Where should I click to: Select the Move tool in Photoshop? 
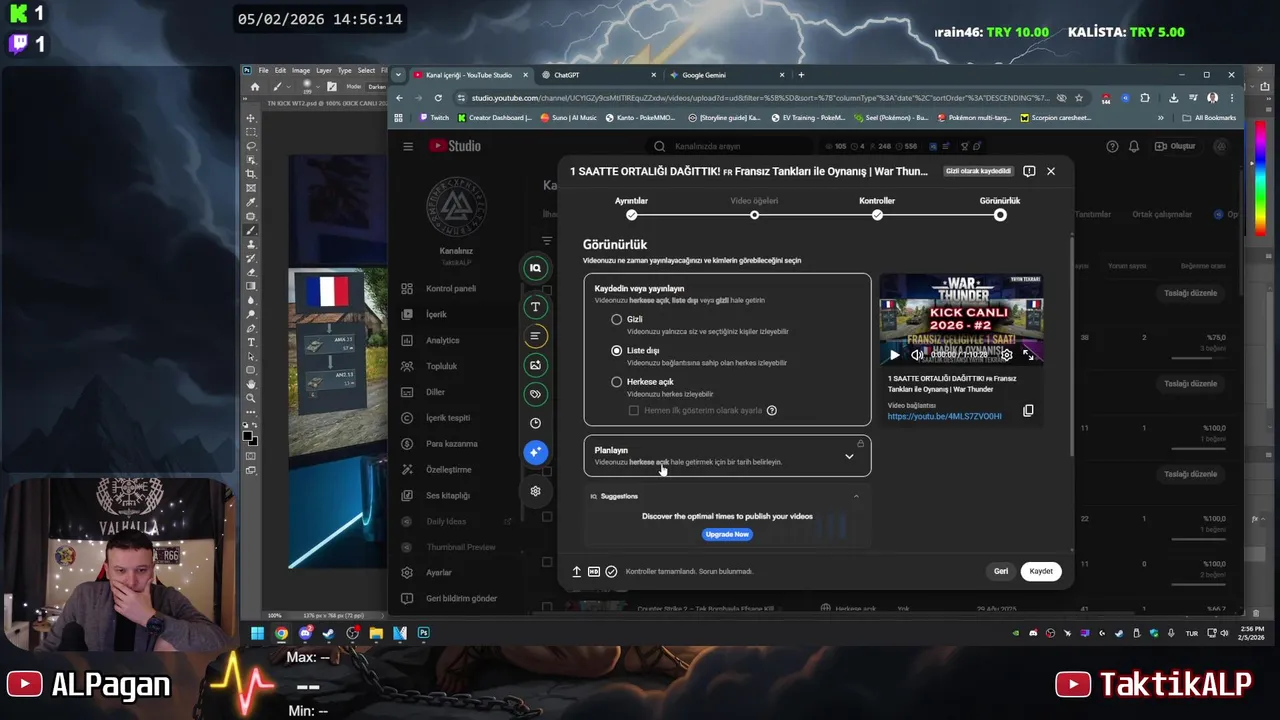pyautogui.click(x=251, y=118)
